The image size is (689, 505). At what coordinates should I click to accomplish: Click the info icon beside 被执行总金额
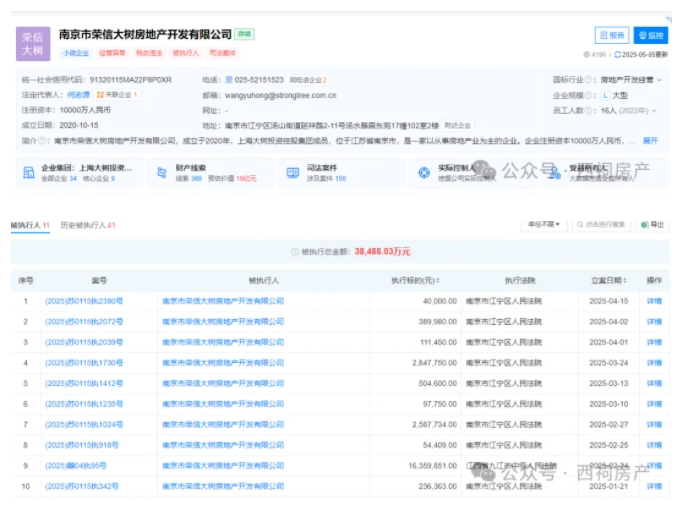point(293,253)
